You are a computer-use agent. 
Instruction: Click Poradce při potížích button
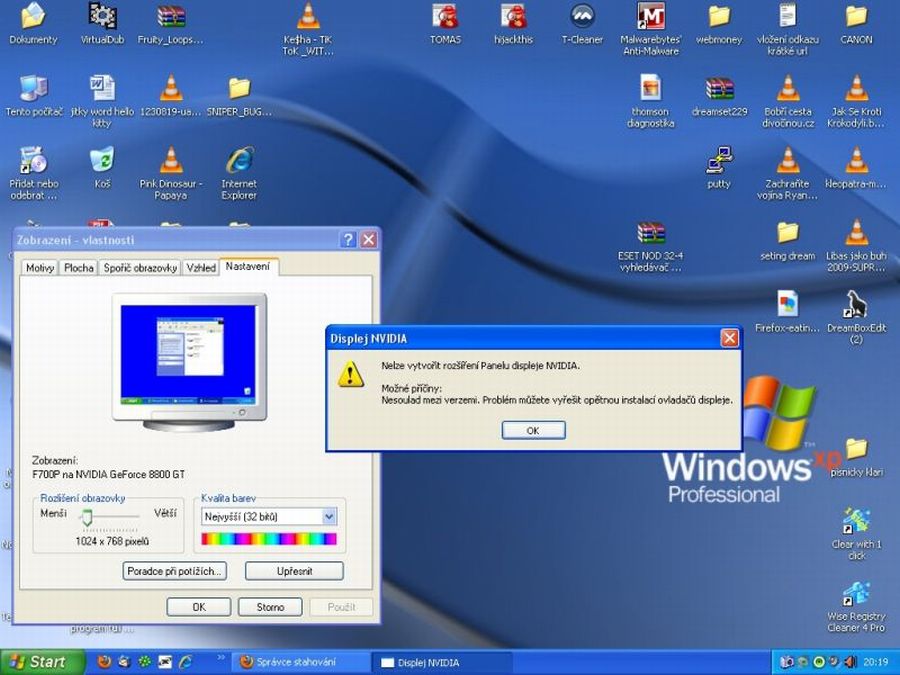174,571
